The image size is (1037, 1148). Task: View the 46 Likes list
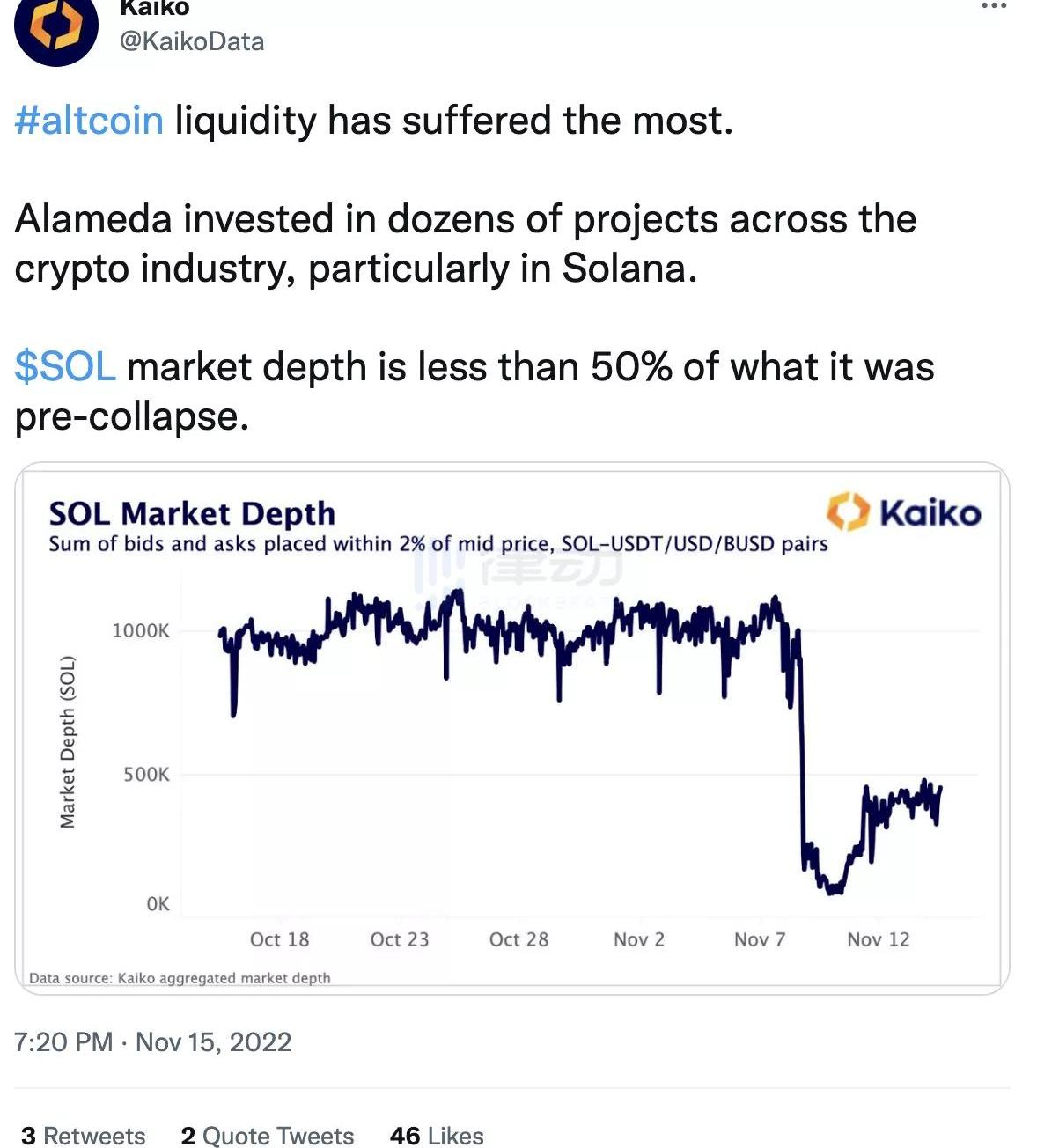click(x=437, y=1136)
